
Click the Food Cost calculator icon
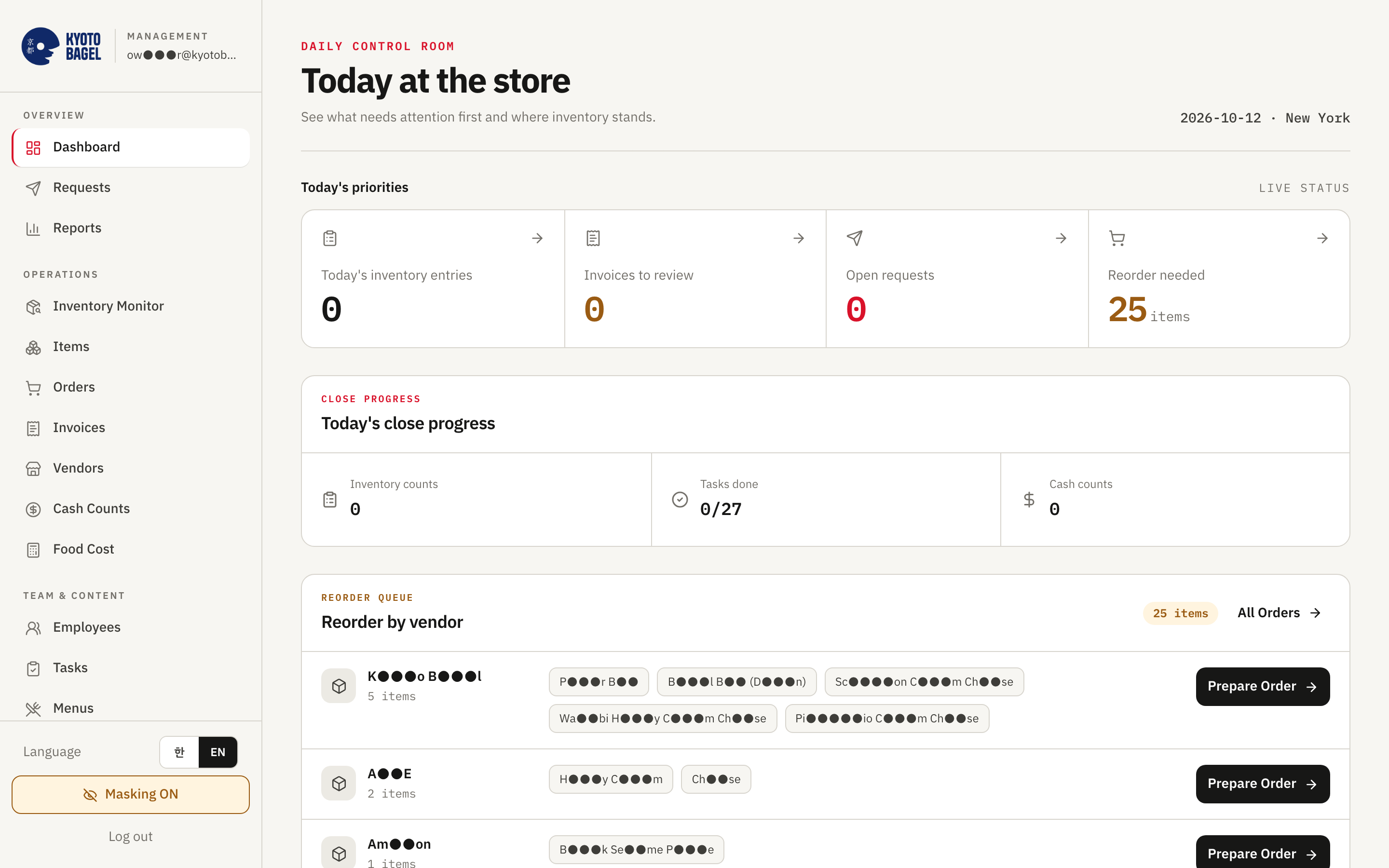[33, 549]
